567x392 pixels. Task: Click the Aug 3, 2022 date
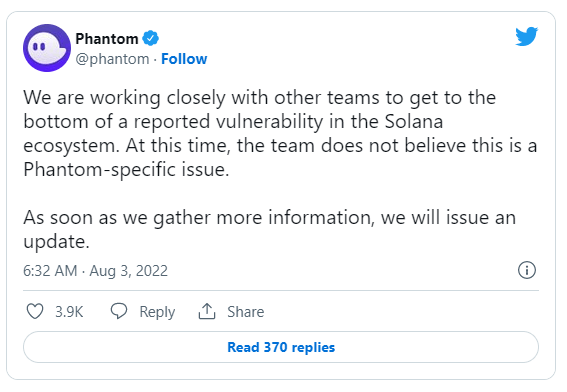pos(129,271)
